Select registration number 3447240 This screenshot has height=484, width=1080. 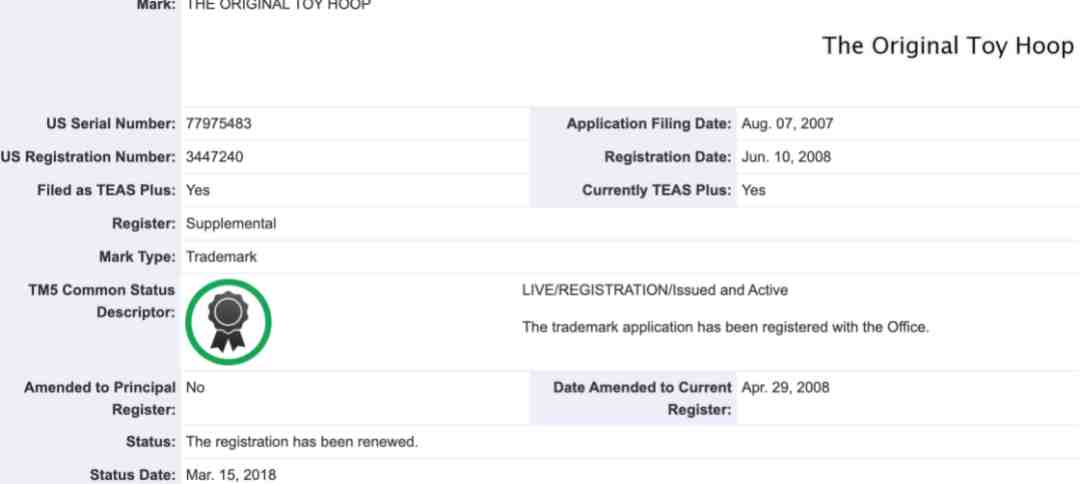214,157
